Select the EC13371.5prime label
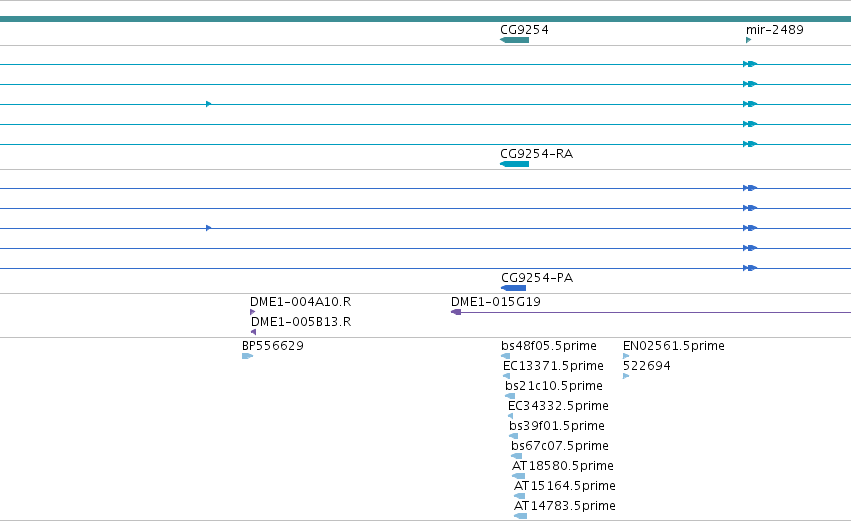851x521 pixels. tap(553, 366)
